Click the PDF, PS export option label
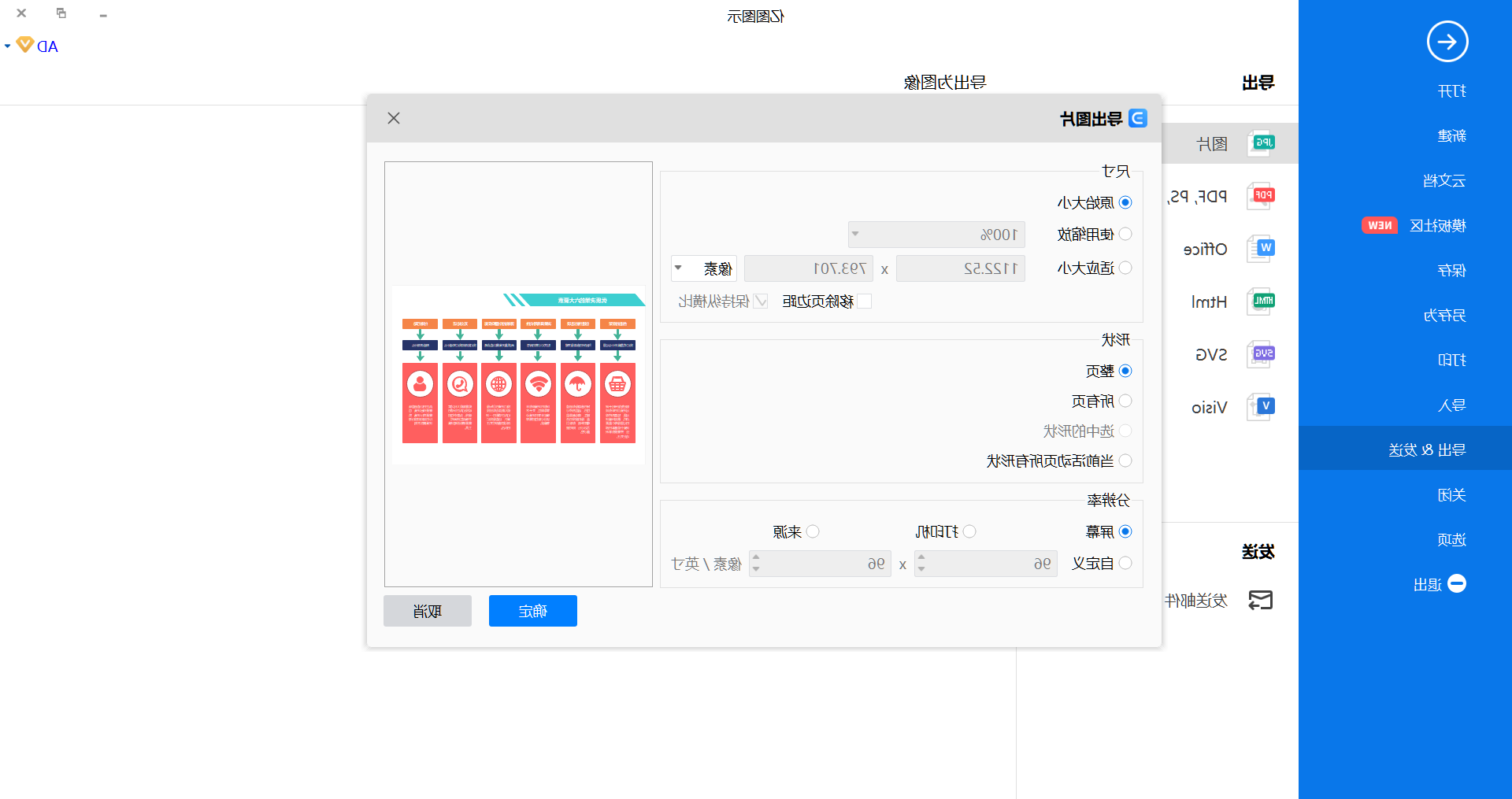1512x799 pixels. 1196,197
